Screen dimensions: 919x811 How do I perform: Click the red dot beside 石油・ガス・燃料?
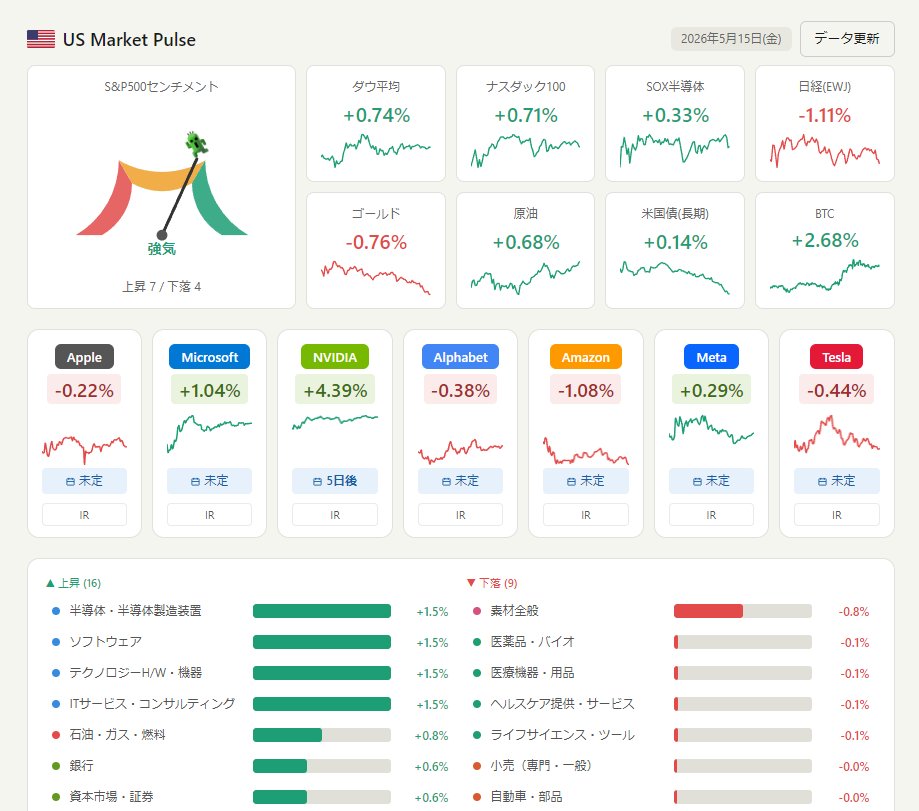pyautogui.click(x=56, y=735)
